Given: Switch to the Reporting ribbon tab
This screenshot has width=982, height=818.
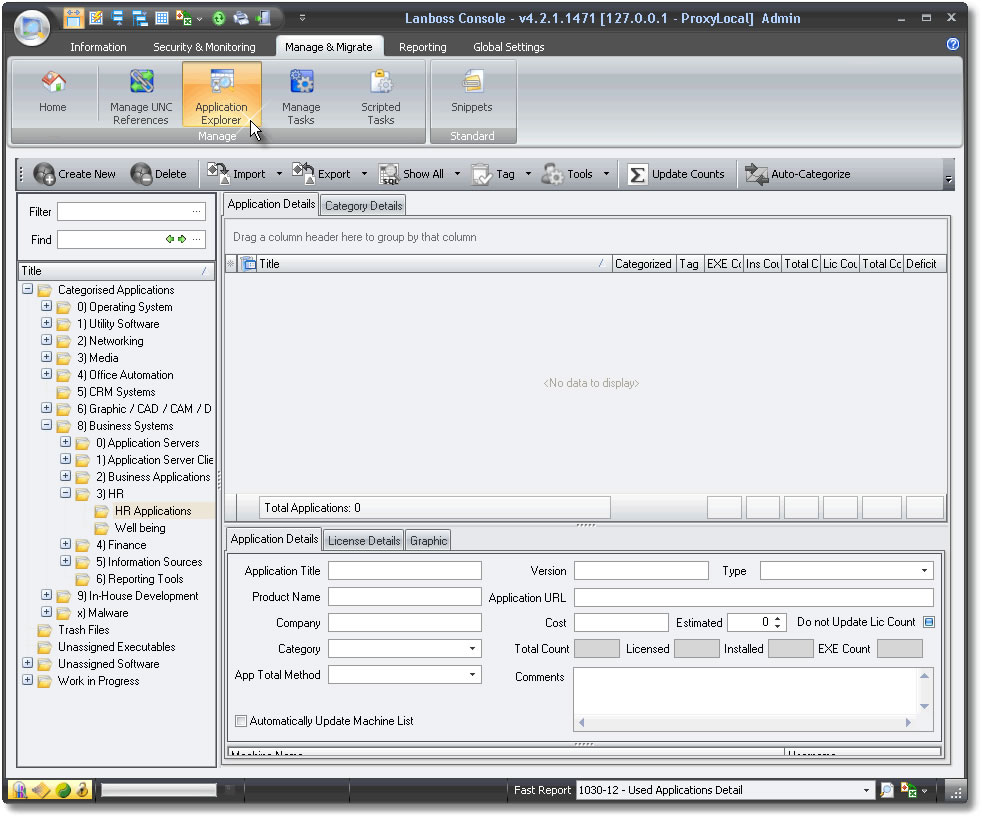Looking at the screenshot, I should tap(422, 47).
